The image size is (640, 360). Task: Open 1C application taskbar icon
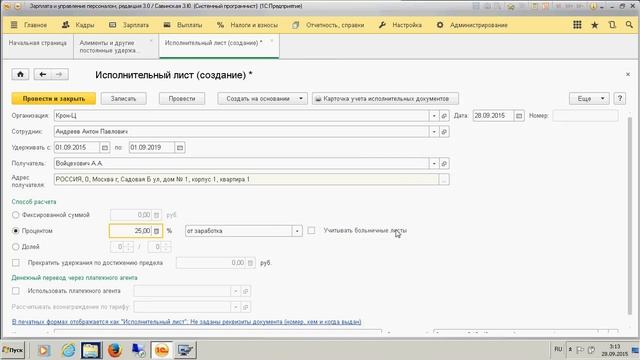coord(162,350)
